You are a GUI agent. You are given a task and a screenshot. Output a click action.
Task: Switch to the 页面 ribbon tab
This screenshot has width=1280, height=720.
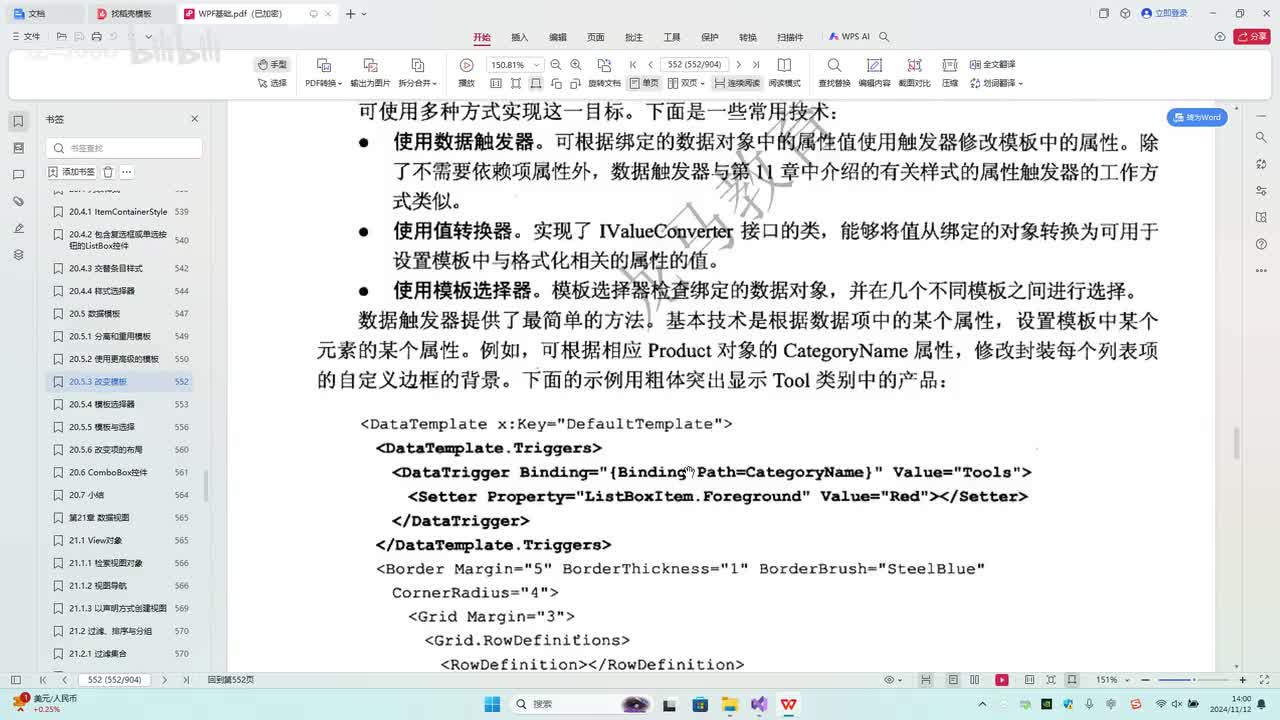pos(596,37)
